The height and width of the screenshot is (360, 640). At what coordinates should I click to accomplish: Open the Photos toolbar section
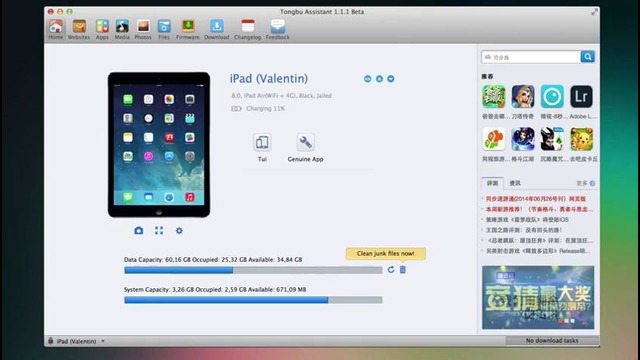(x=143, y=29)
